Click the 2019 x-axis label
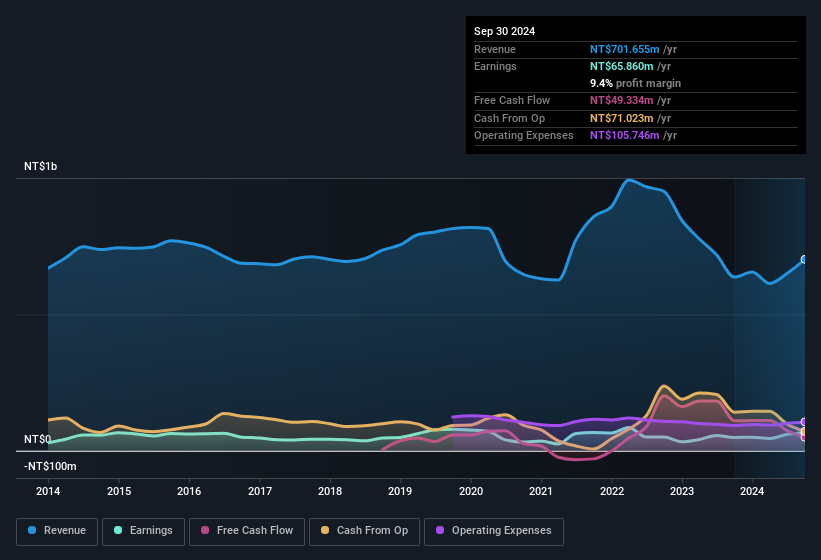821x560 pixels. pyautogui.click(x=400, y=491)
